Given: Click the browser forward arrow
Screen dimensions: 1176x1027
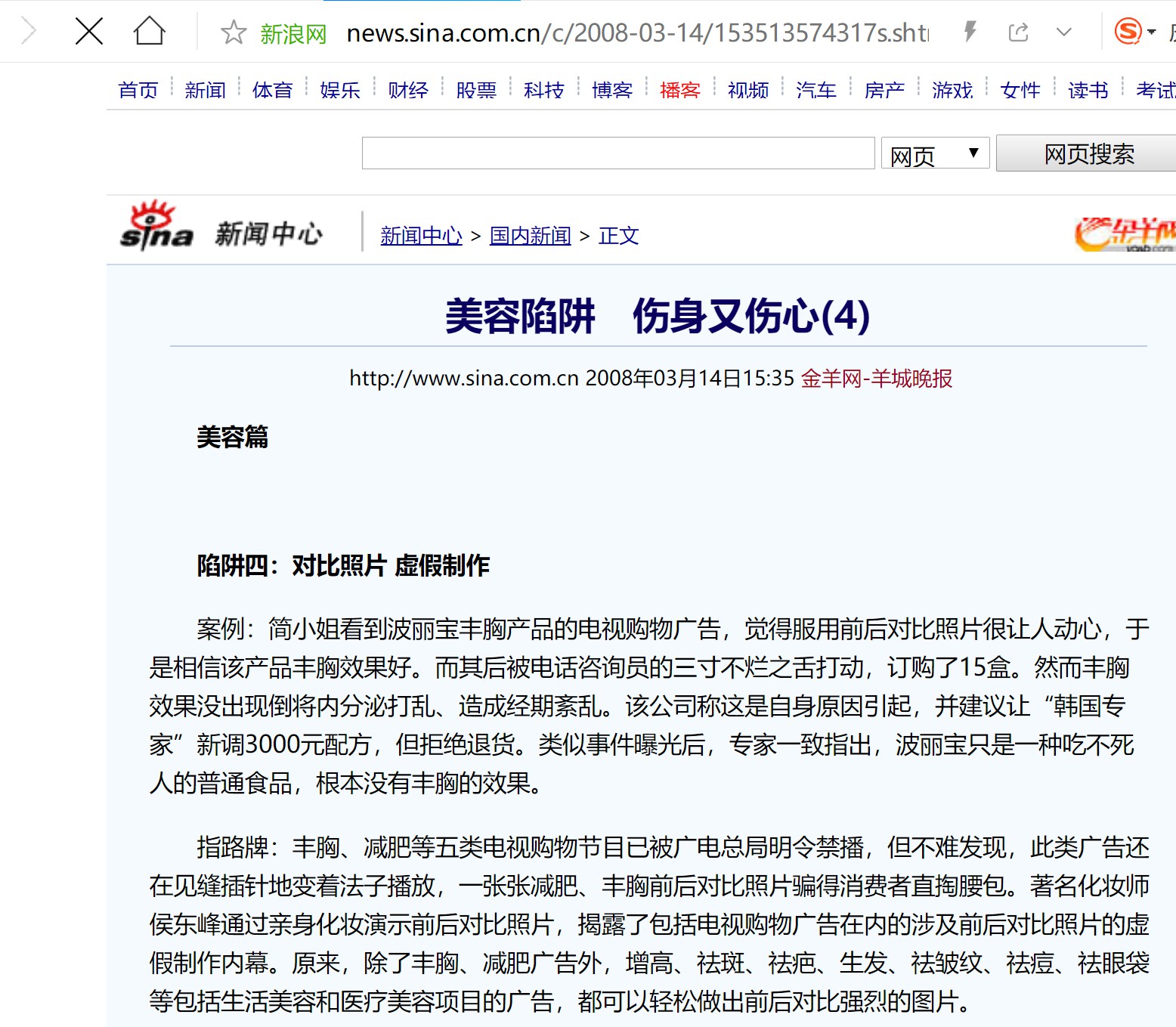Looking at the screenshot, I should click(x=29, y=32).
